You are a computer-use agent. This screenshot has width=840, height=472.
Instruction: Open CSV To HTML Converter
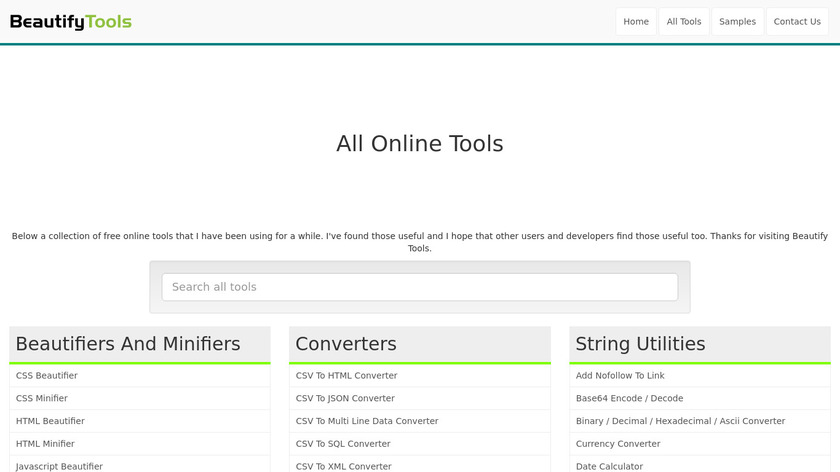point(419,376)
